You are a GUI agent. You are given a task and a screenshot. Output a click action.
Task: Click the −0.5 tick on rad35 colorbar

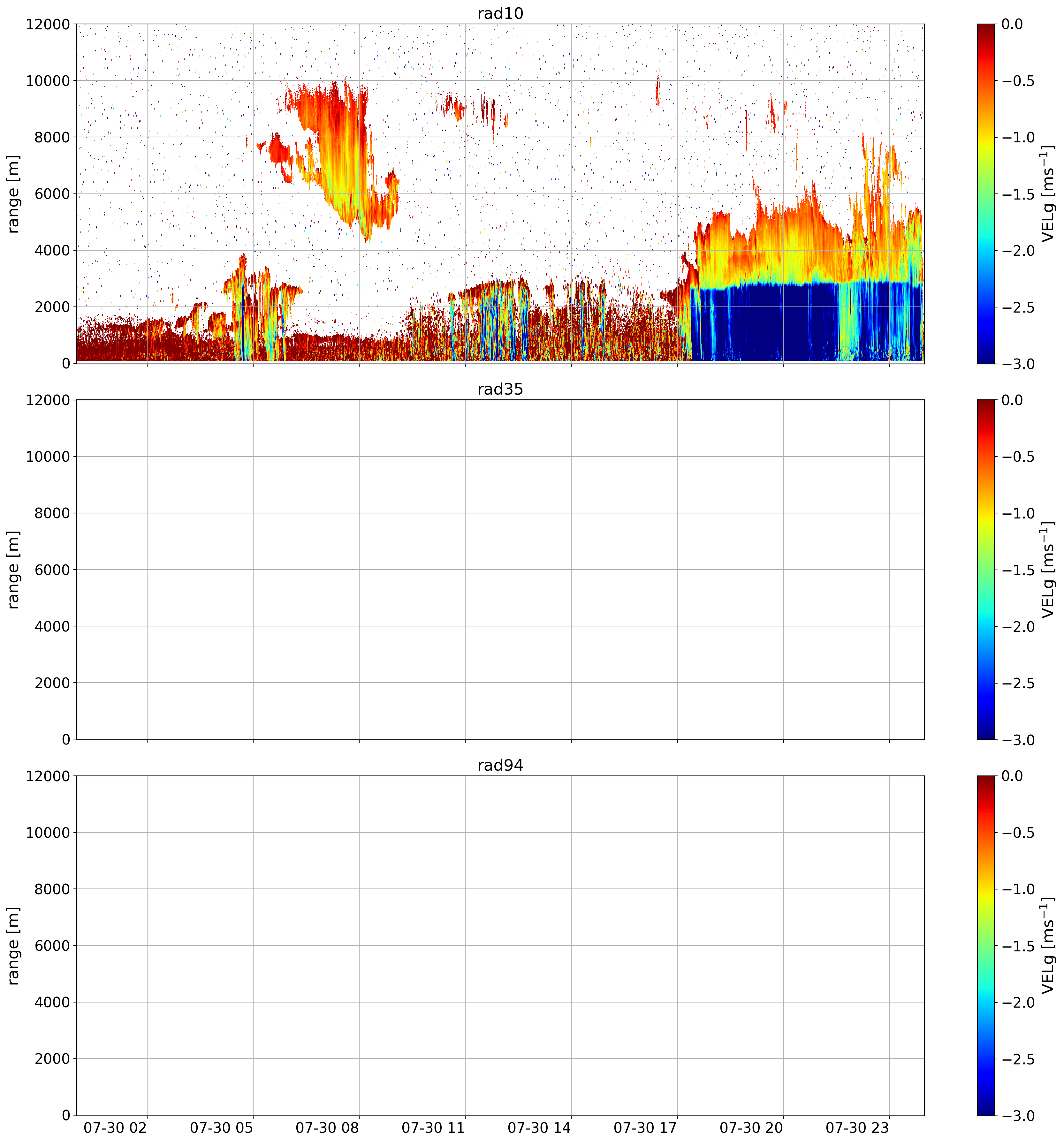pyautogui.click(x=1018, y=457)
